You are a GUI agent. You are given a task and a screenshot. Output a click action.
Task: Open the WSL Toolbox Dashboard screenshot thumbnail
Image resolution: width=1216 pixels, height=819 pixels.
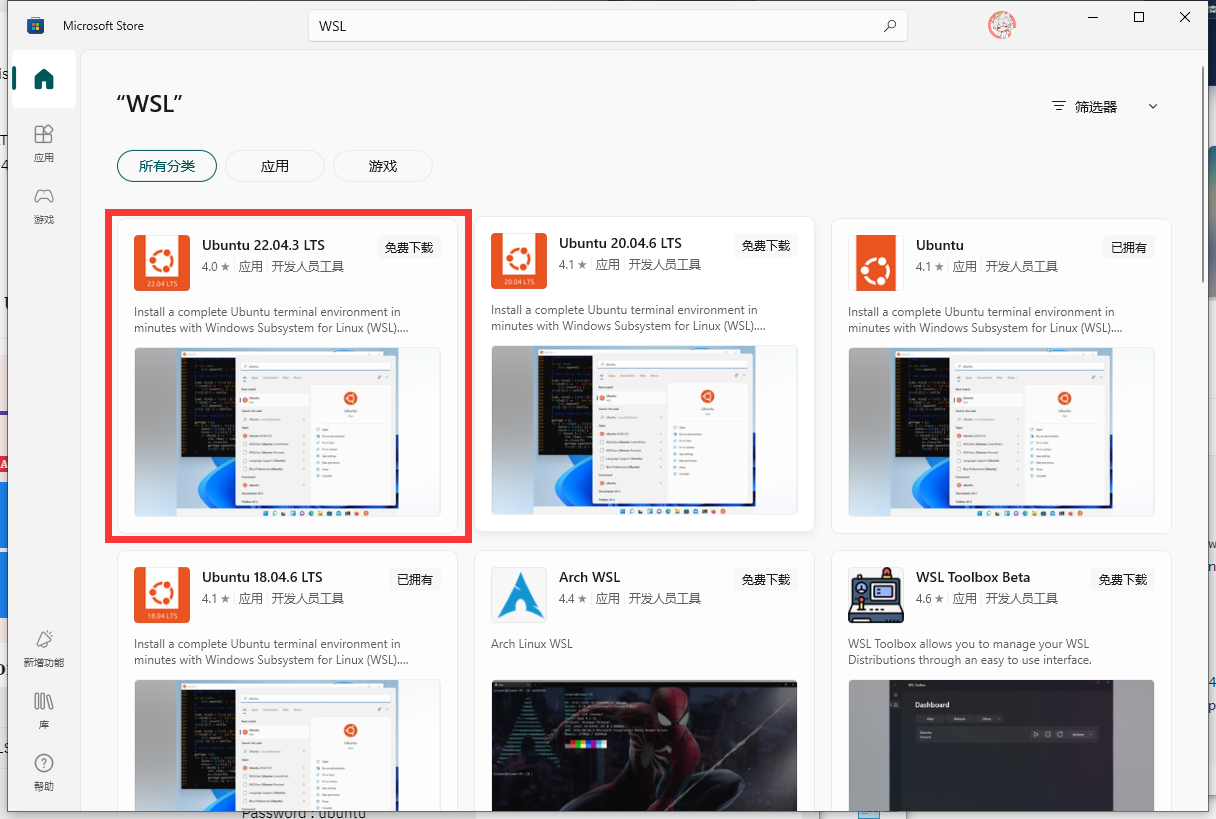click(x=1001, y=745)
